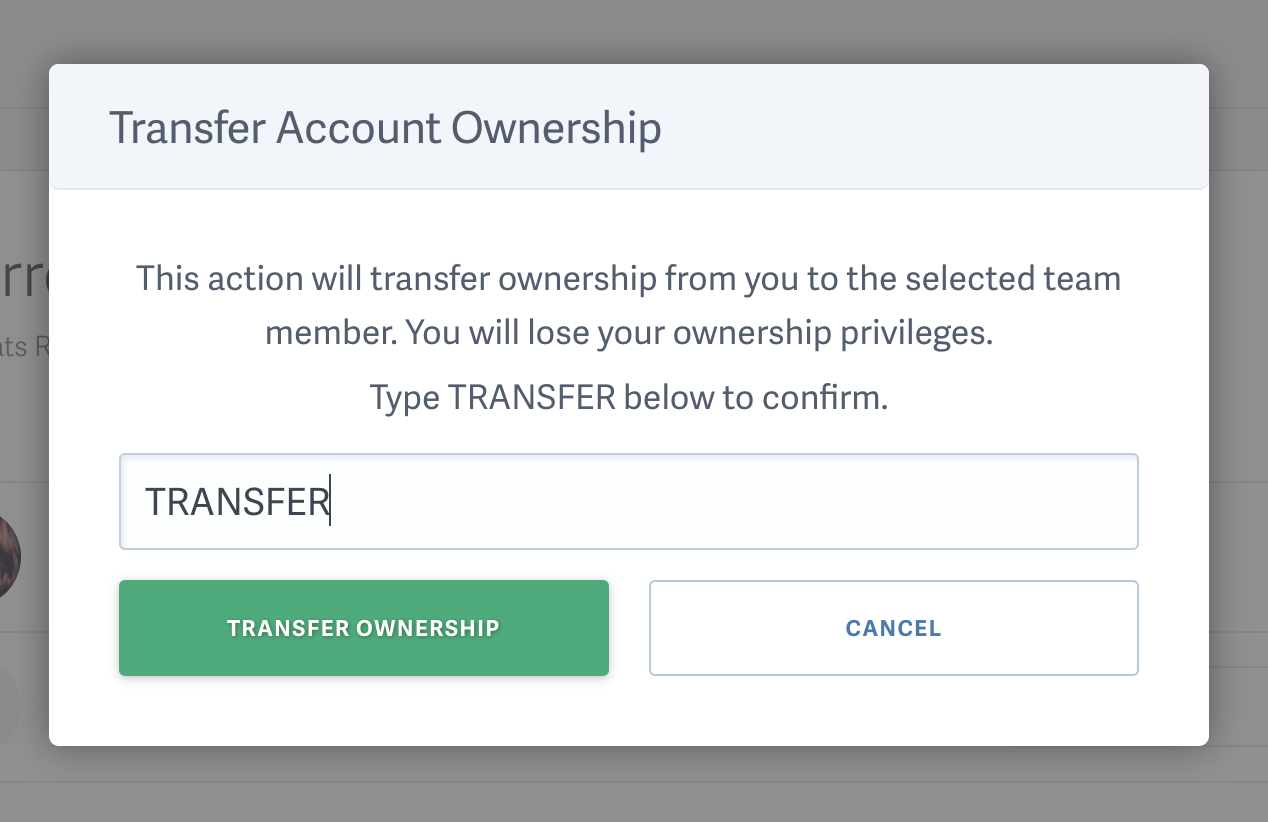This screenshot has height=822, width=1268.
Task: Click the partially hidden grey subtitle at left
Action: 24,346
